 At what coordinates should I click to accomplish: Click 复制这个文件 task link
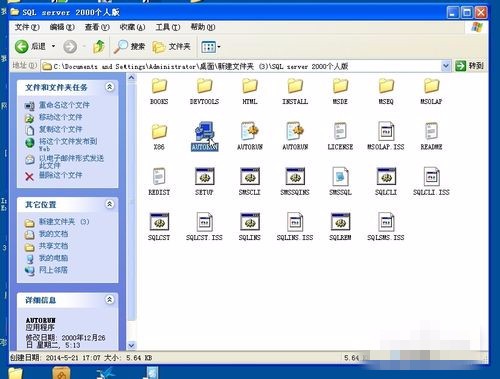[60, 129]
